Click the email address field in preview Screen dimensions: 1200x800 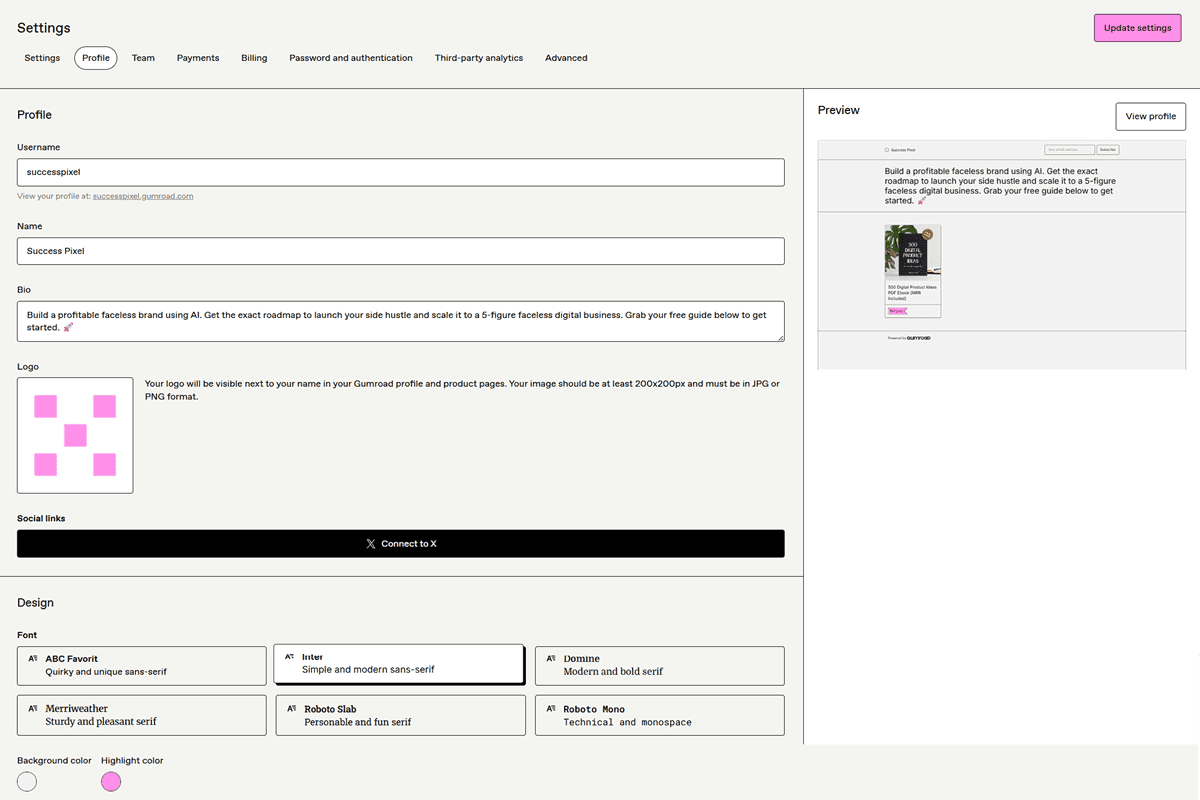point(1069,150)
